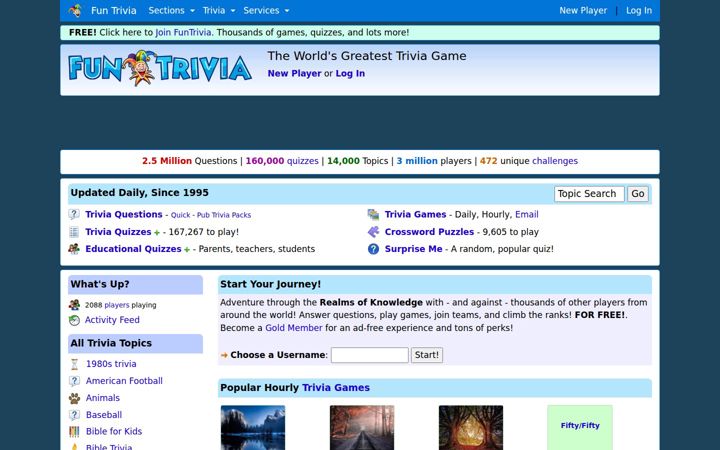Image resolution: width=720 pixels, height=450 pixels.
Task: Click the icon beside Baseball
Action: 74,415
